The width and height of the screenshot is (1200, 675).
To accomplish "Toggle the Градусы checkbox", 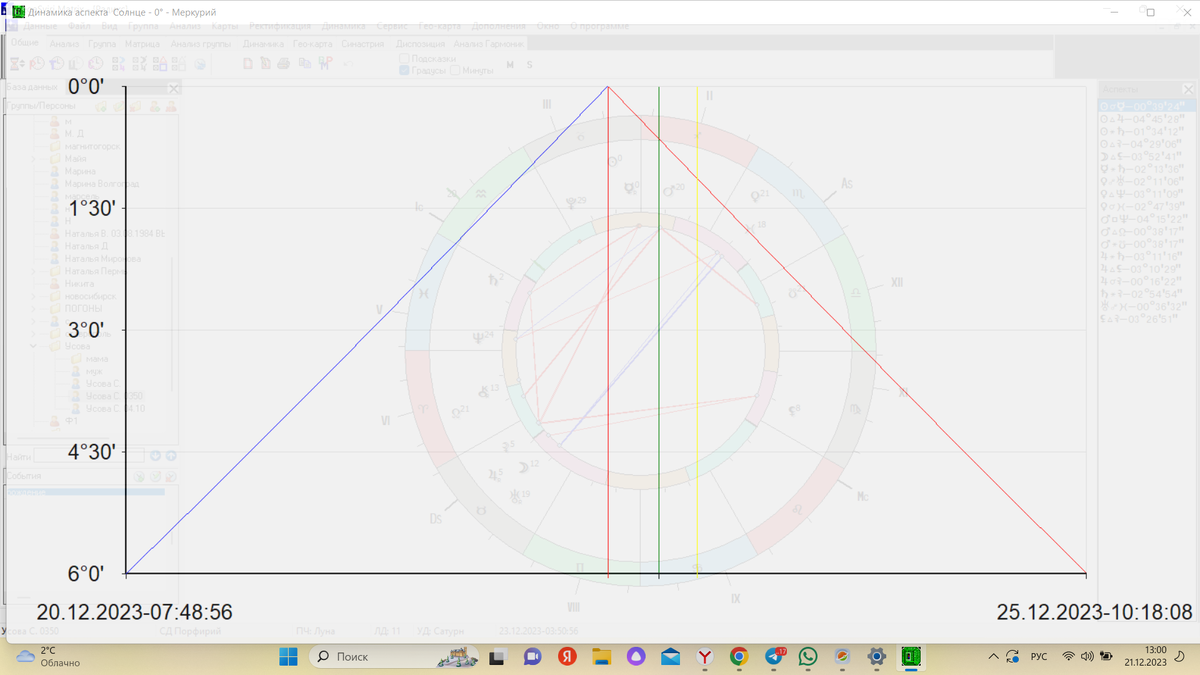I will 404,71.
